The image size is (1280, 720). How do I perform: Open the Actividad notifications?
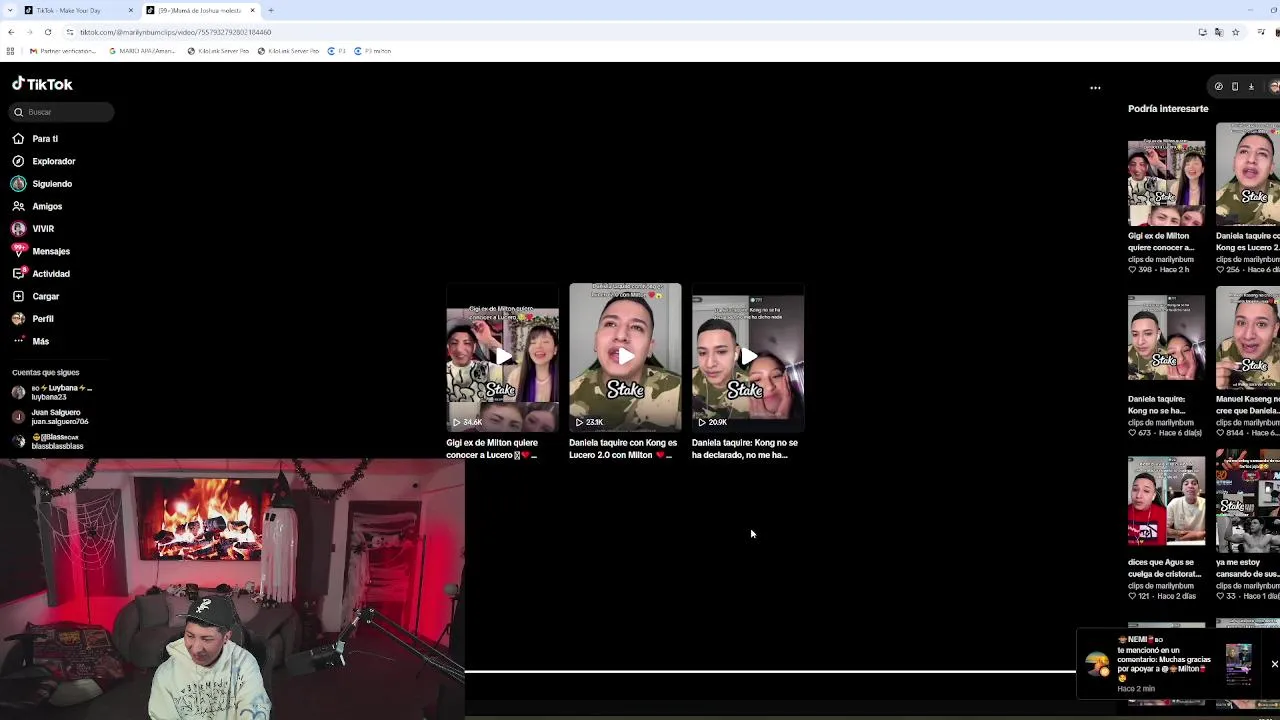click(x=51, y=274)
